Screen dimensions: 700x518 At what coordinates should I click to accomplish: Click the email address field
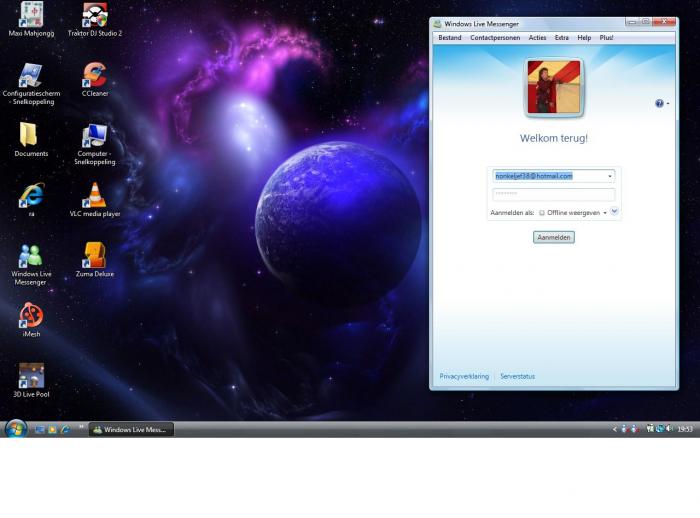(554, 176)
